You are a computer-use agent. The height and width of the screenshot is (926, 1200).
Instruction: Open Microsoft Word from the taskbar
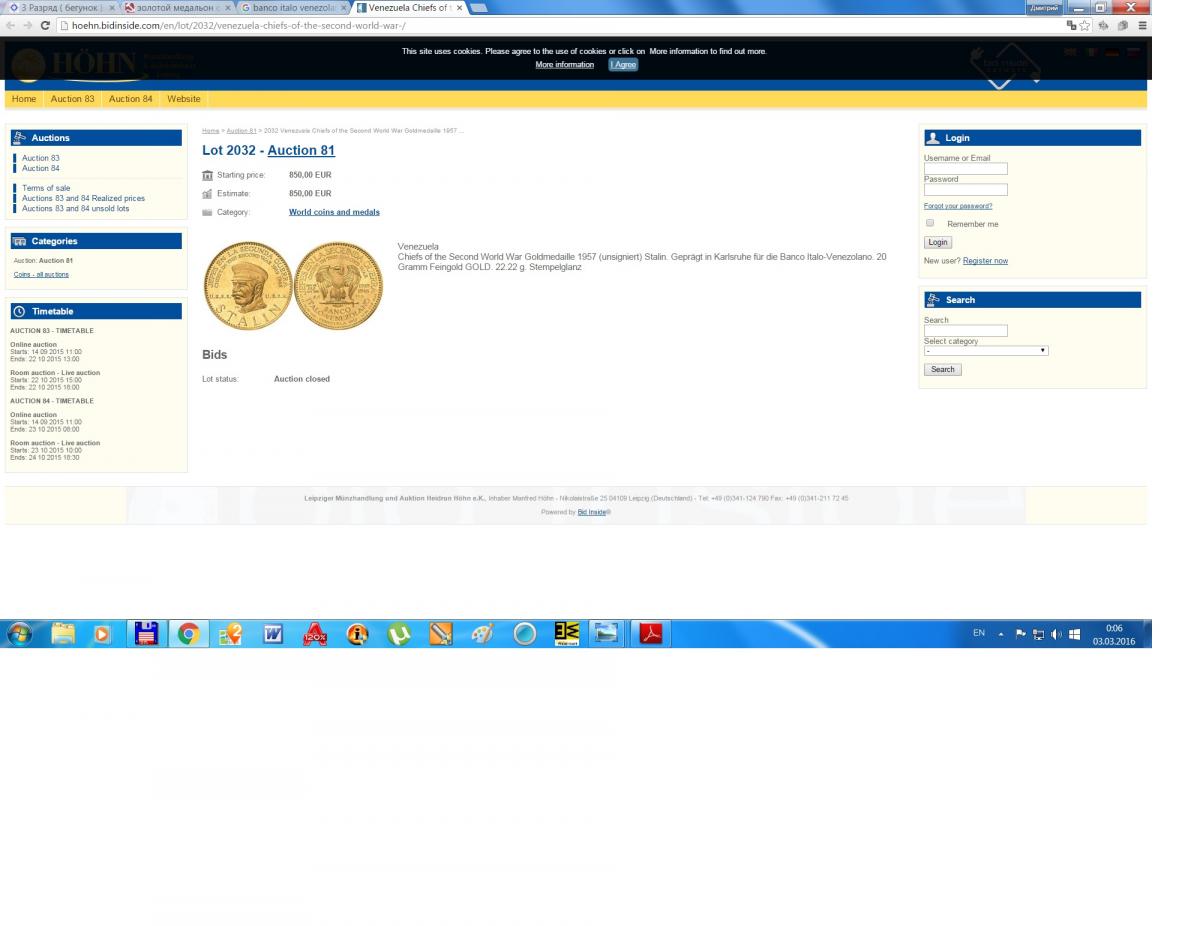tap(272, 633)
